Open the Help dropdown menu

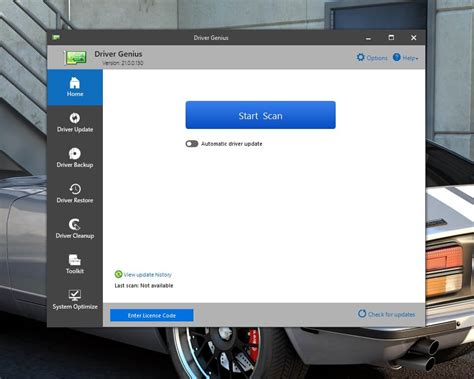(x=405, y=58)
